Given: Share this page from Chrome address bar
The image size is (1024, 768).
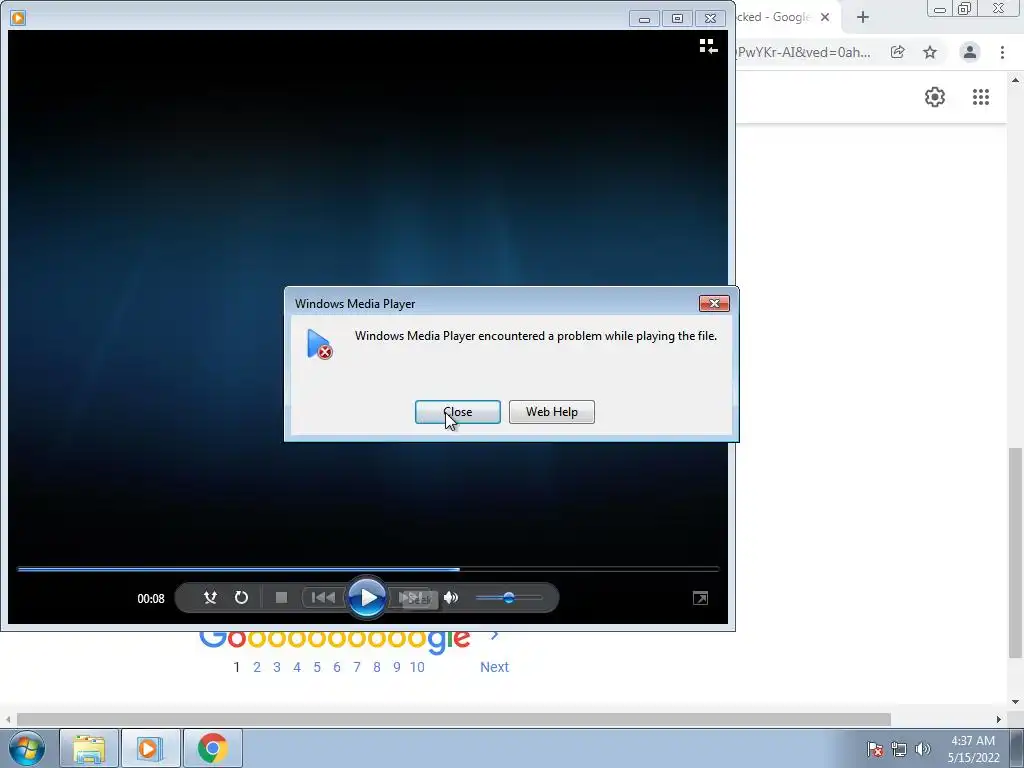Looking at the screenshot, I should pyautogui.click(x=897, y=52).
